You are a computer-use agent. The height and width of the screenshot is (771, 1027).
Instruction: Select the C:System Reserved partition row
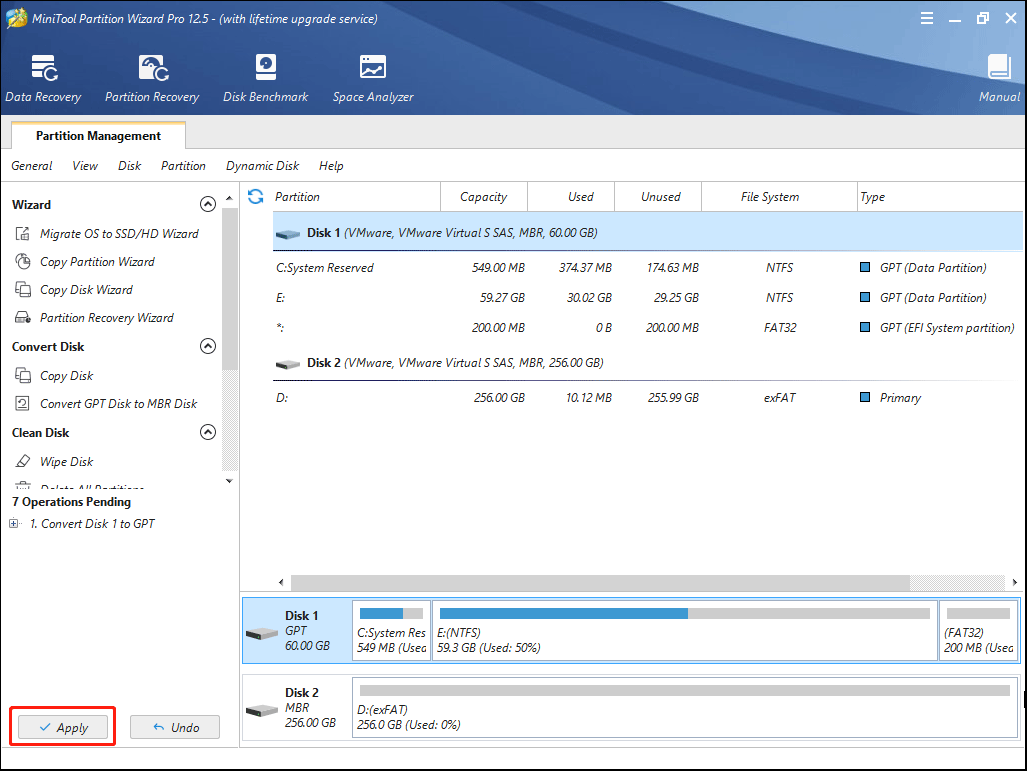point(647,268)
